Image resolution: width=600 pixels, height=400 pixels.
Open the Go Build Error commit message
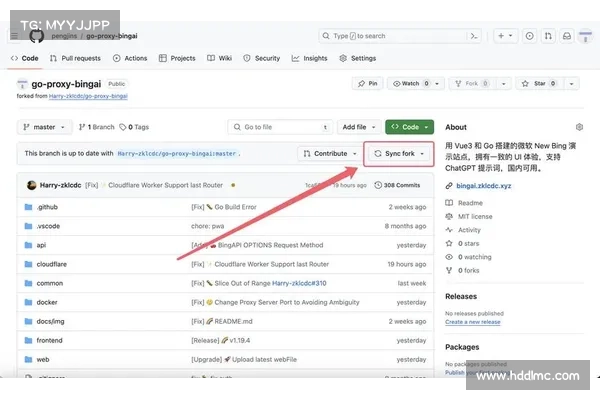[224, 207]
